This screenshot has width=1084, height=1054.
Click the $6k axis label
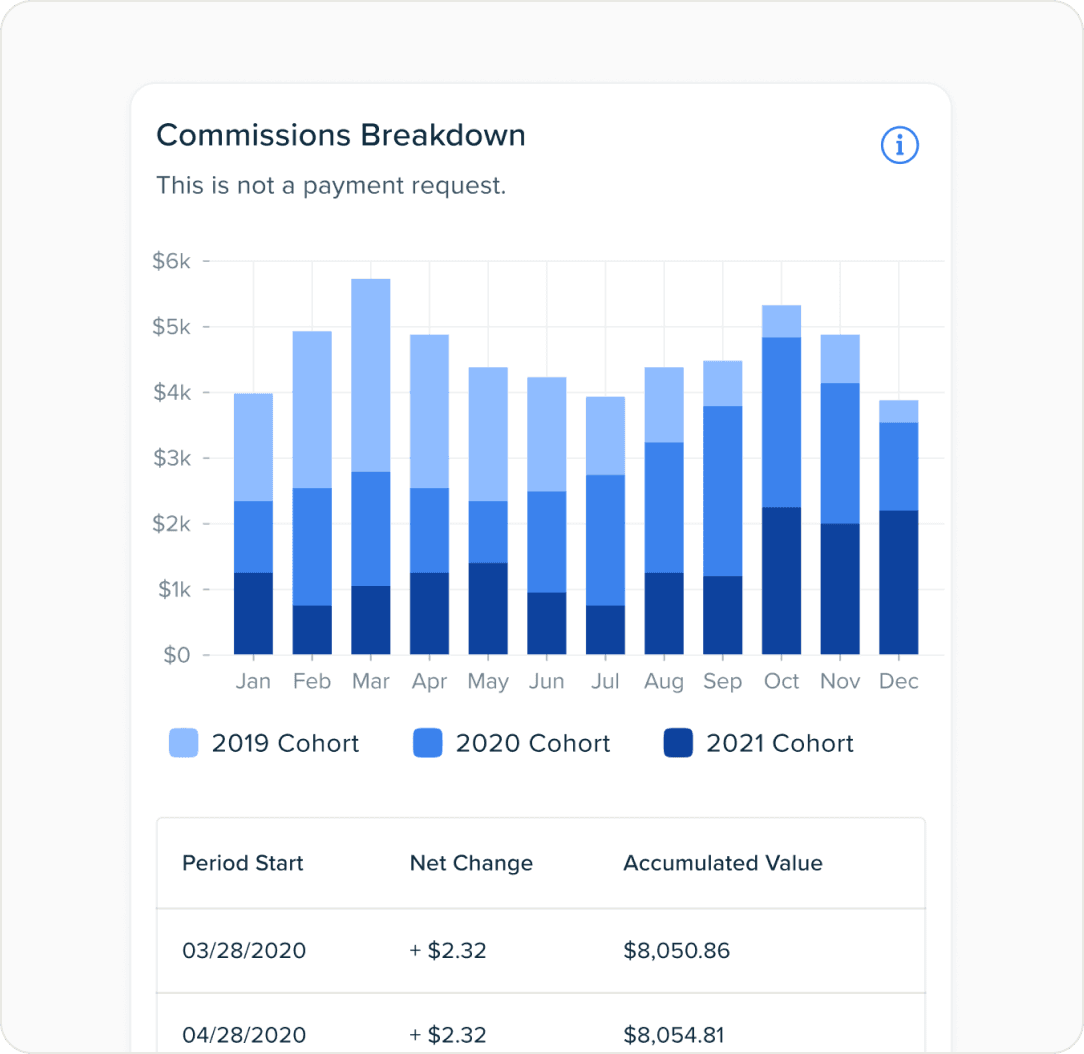pyautogui.click(x=171, y=261)
